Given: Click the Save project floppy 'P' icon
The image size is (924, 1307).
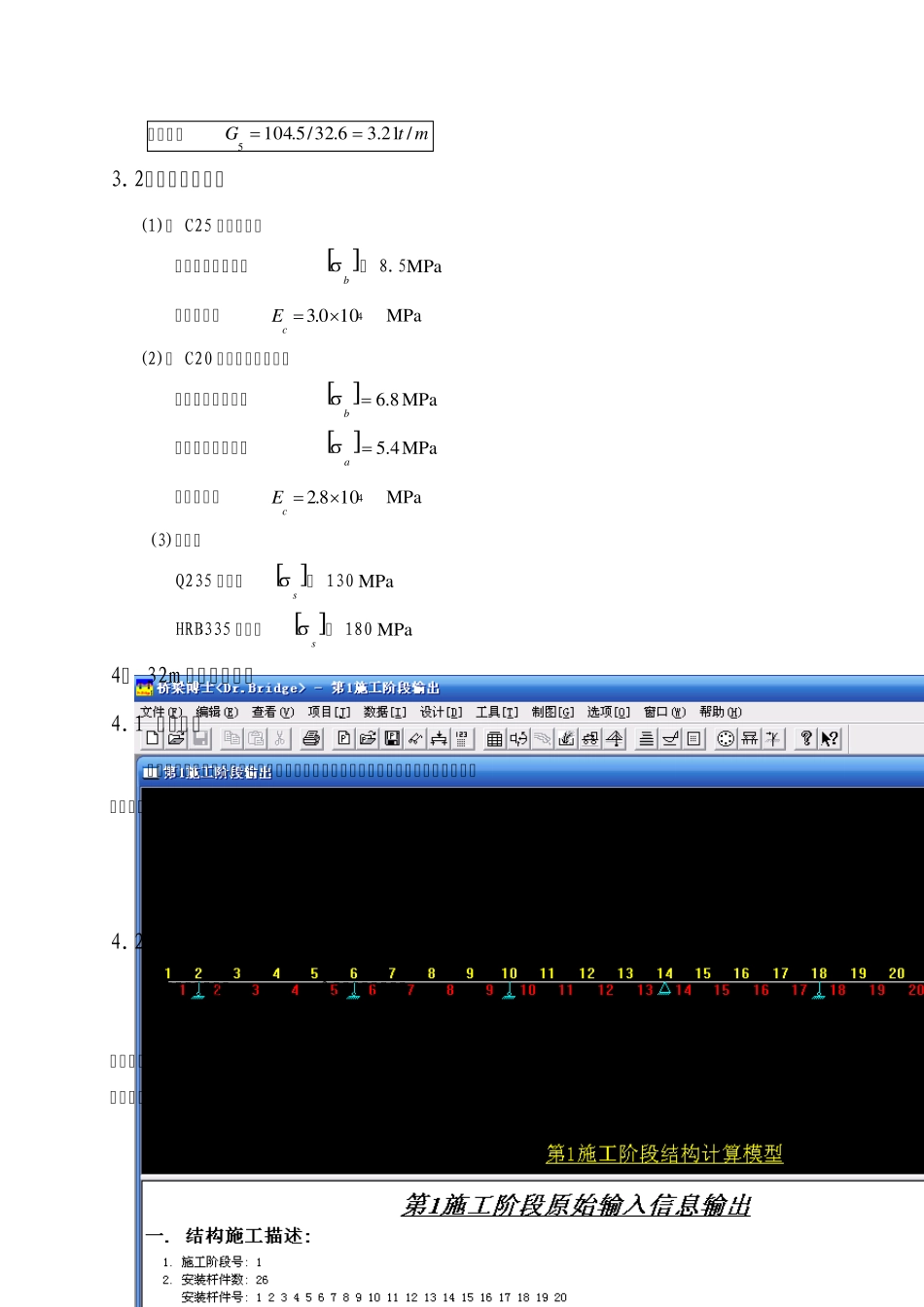Looking at the screenshot, I should [x=392, y=739].
